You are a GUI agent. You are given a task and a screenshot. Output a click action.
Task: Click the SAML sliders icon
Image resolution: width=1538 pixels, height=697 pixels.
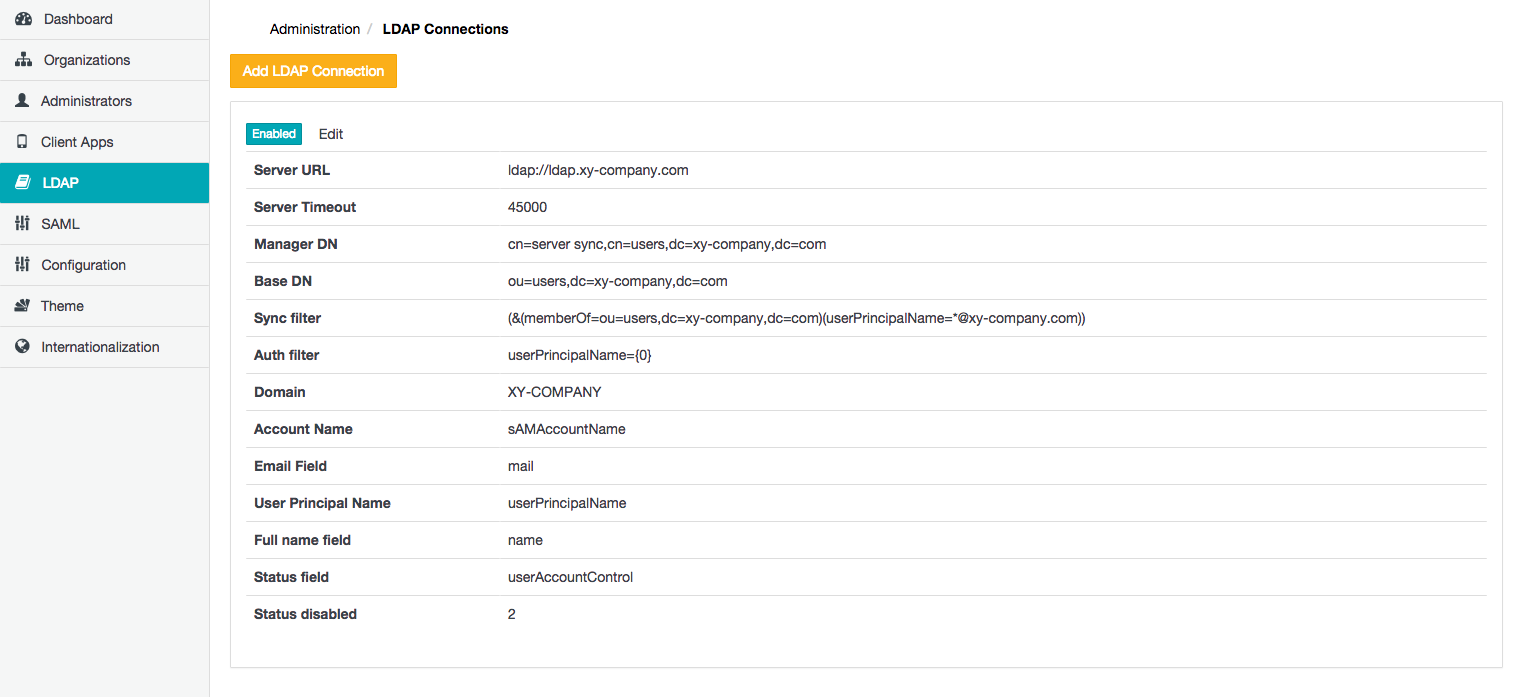click(x=22, y=224)
